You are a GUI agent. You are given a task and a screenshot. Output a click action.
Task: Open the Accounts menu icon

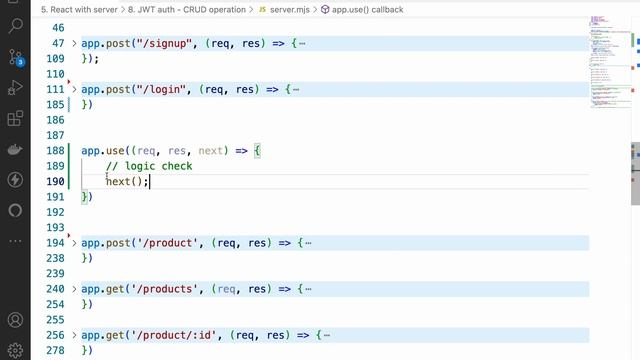[15, 320]
